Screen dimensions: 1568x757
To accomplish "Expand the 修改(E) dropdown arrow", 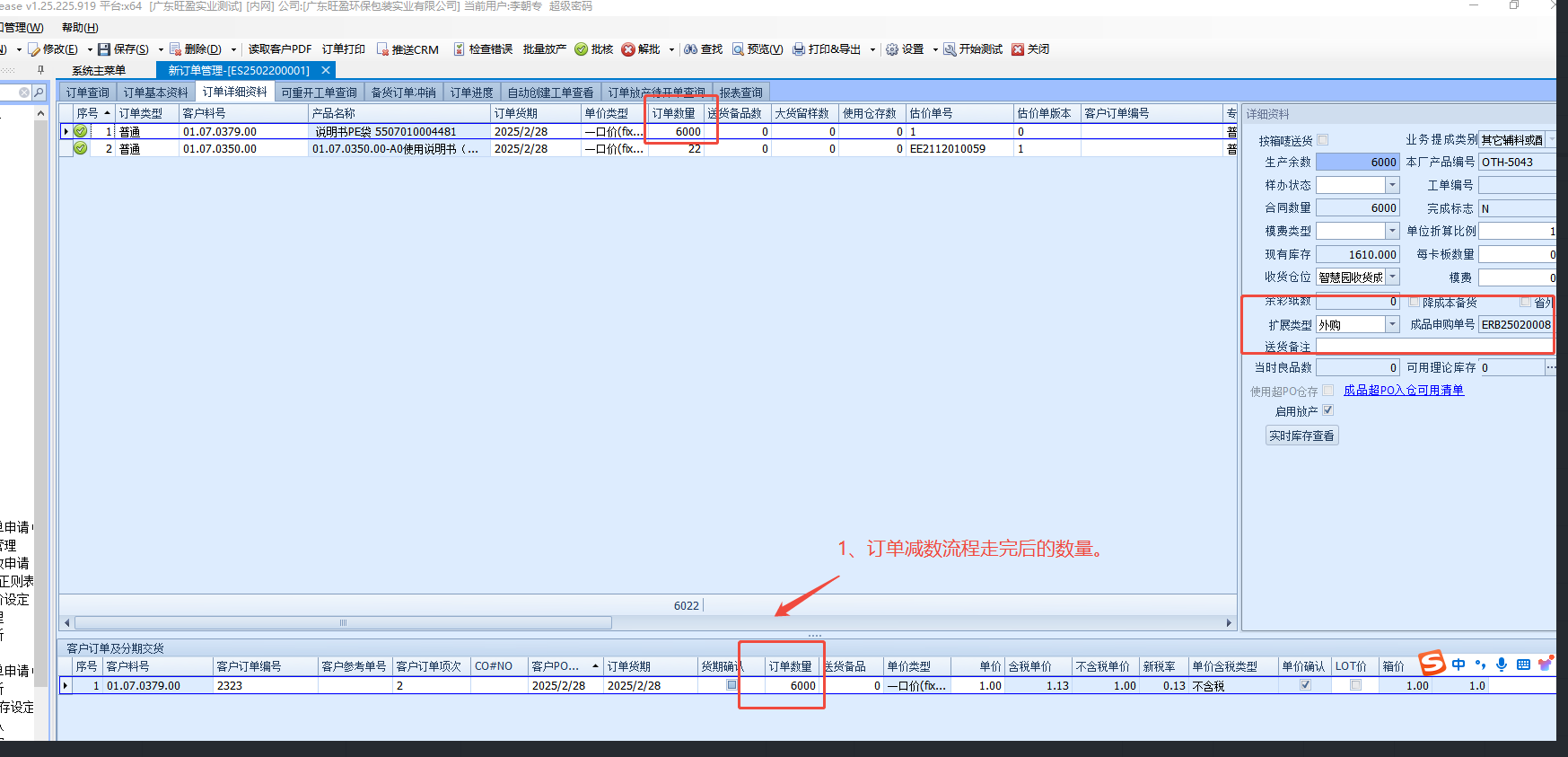I will tap(90, 50).
